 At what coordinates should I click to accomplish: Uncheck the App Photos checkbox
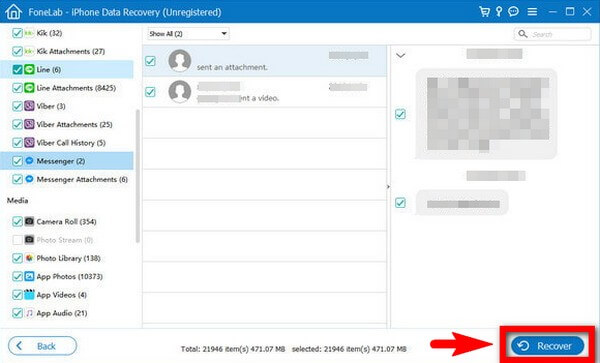17,276
